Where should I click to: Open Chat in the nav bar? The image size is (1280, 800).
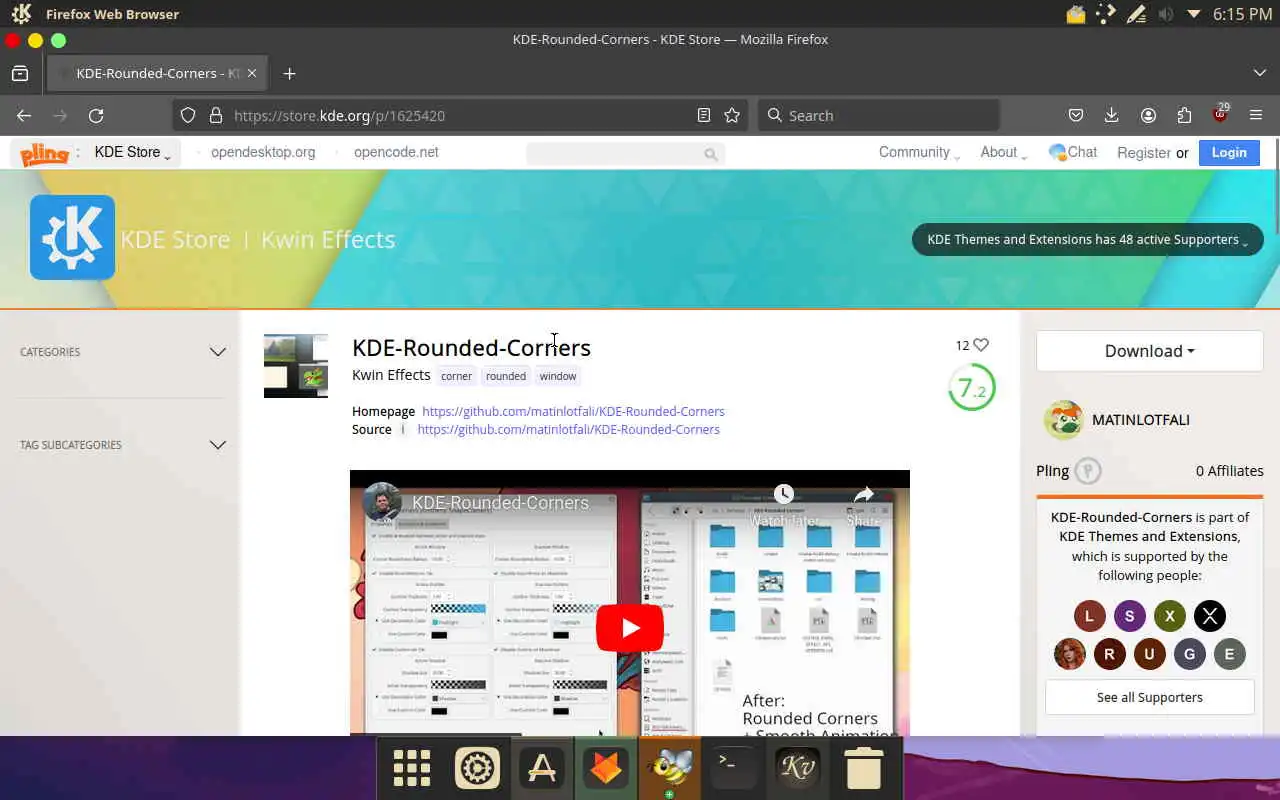(x=1073, y=152)
